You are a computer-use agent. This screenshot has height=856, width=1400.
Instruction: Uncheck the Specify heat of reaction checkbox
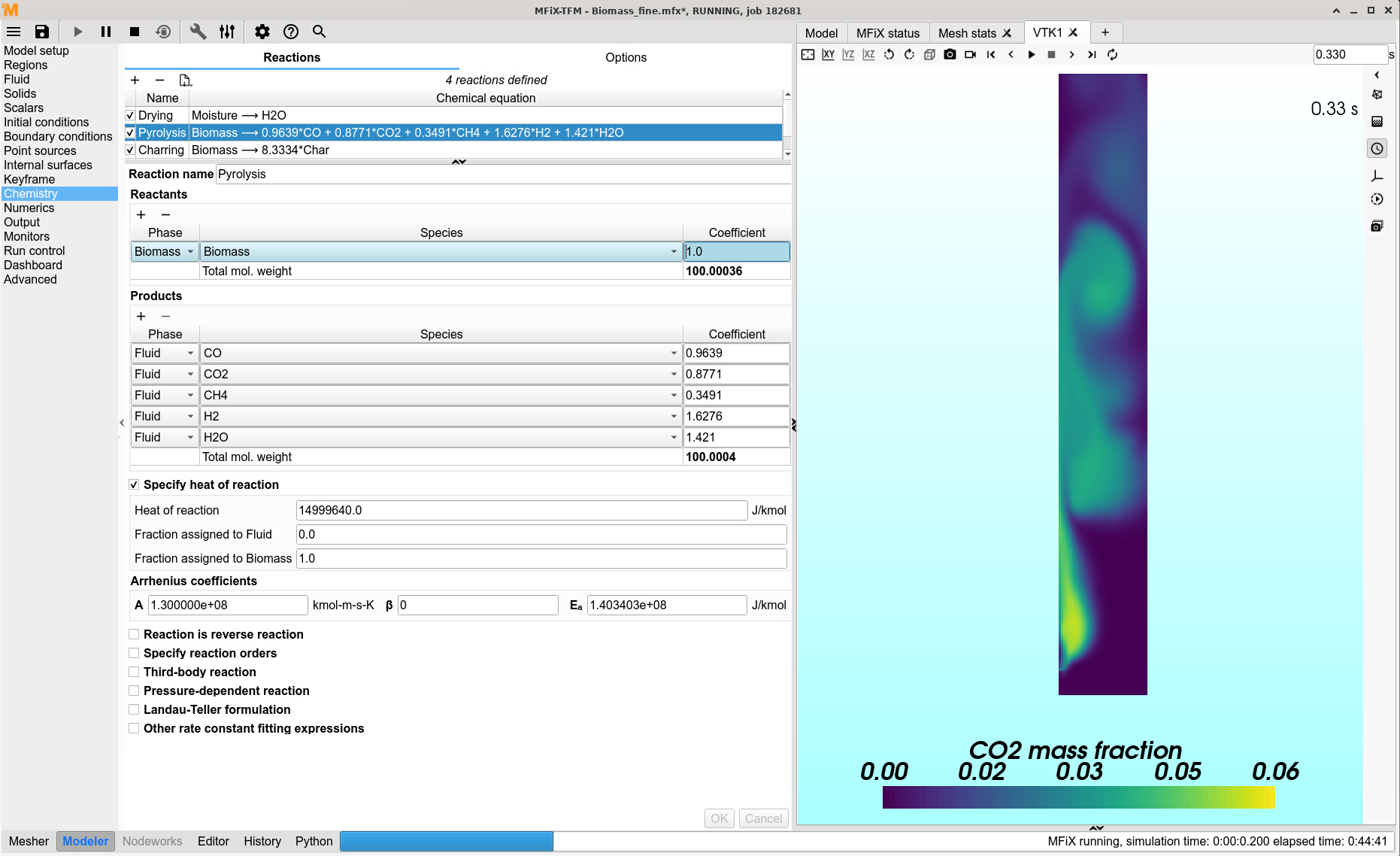pos(134,485)
